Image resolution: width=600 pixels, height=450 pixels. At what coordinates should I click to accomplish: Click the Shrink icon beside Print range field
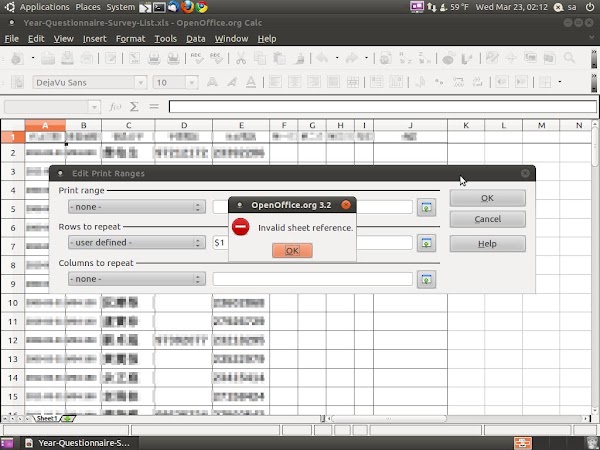[x=426, y=207]
